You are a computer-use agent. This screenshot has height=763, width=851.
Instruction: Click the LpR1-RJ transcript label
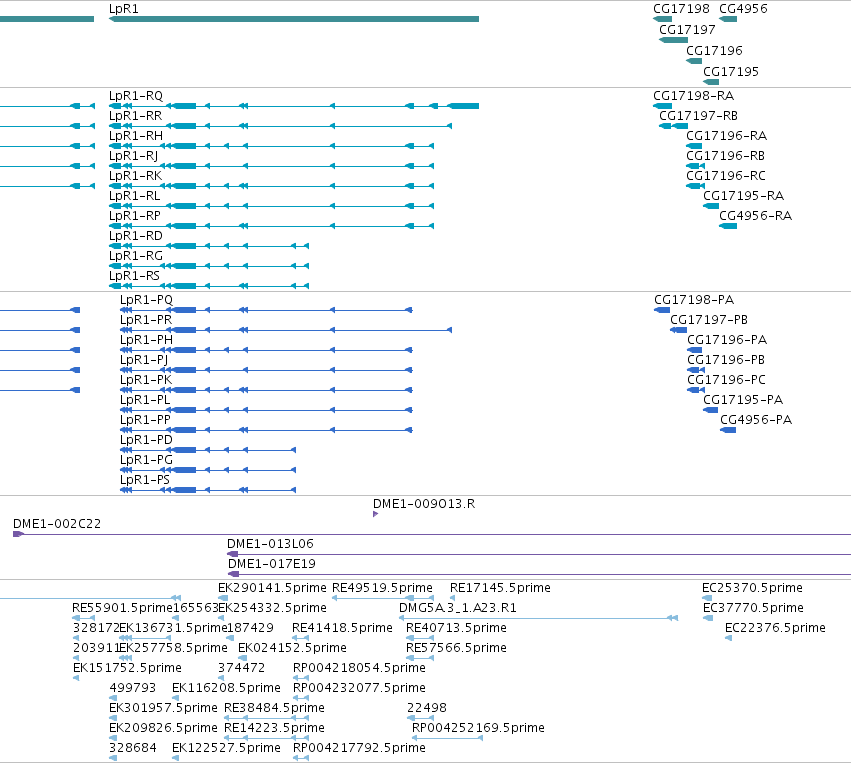(134, 156)
